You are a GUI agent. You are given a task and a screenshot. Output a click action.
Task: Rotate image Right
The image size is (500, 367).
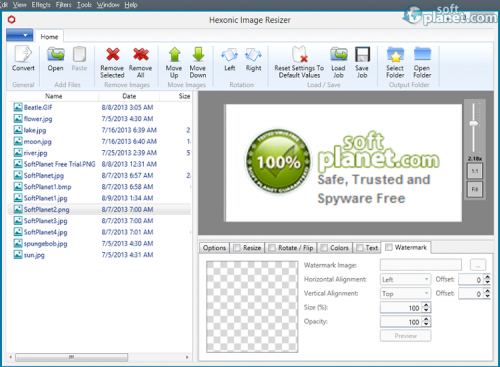click(x=253, y=55)
